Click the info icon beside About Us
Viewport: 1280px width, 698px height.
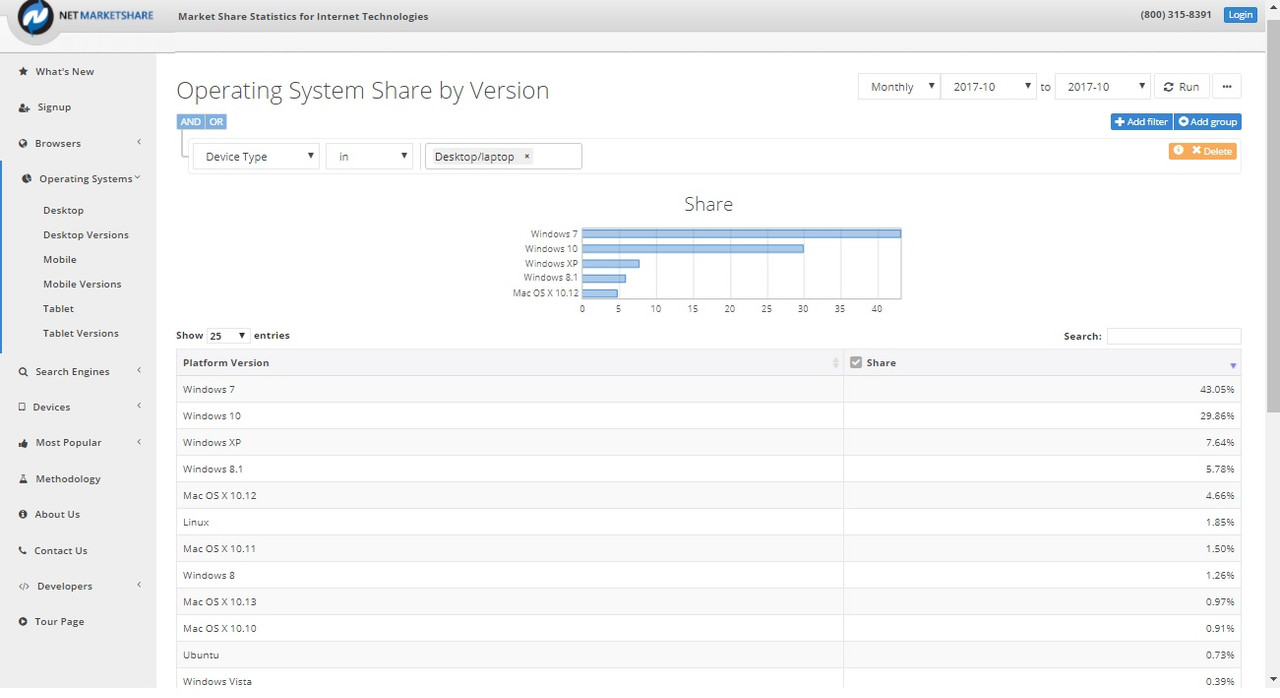24,515
